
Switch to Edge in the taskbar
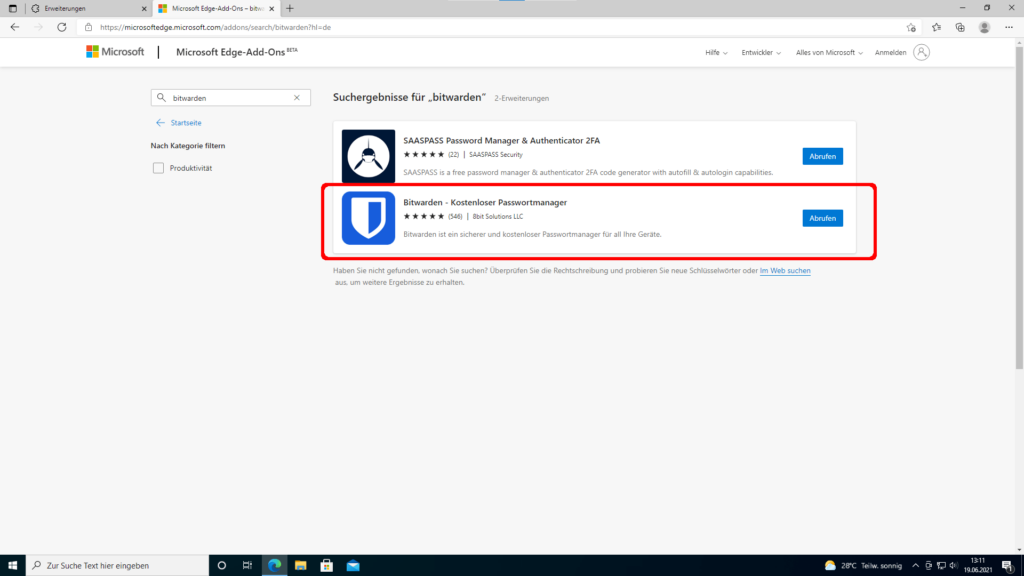(x=274, y=566)
